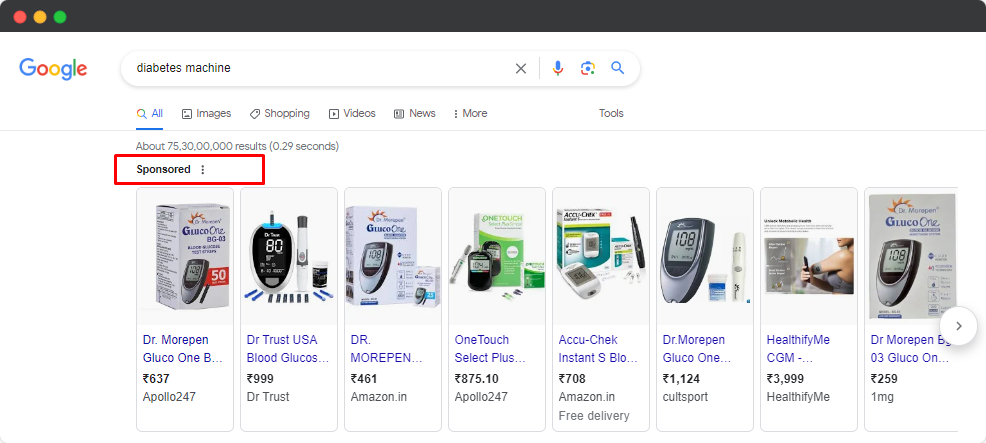Click the Sponsored label text
This screenshot has width=986, height=443.
(163, 169)
